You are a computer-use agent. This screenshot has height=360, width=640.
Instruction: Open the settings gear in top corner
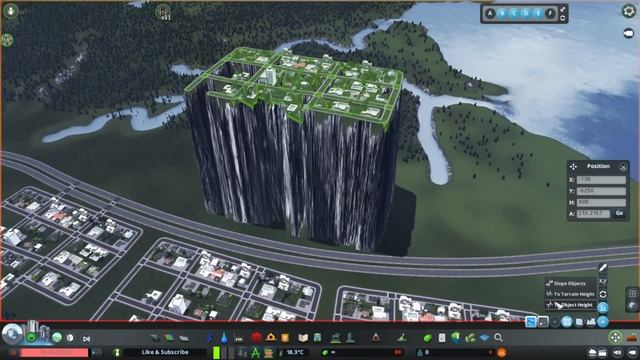tap(629, 11)
